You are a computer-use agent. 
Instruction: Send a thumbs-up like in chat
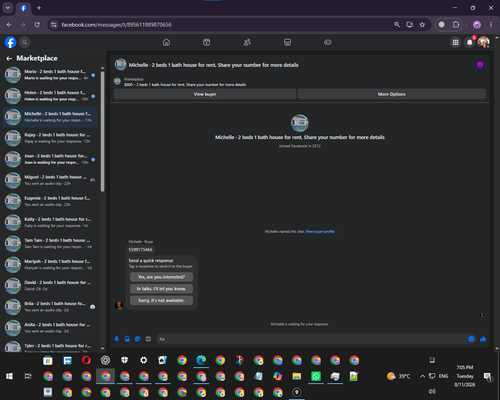483,339
